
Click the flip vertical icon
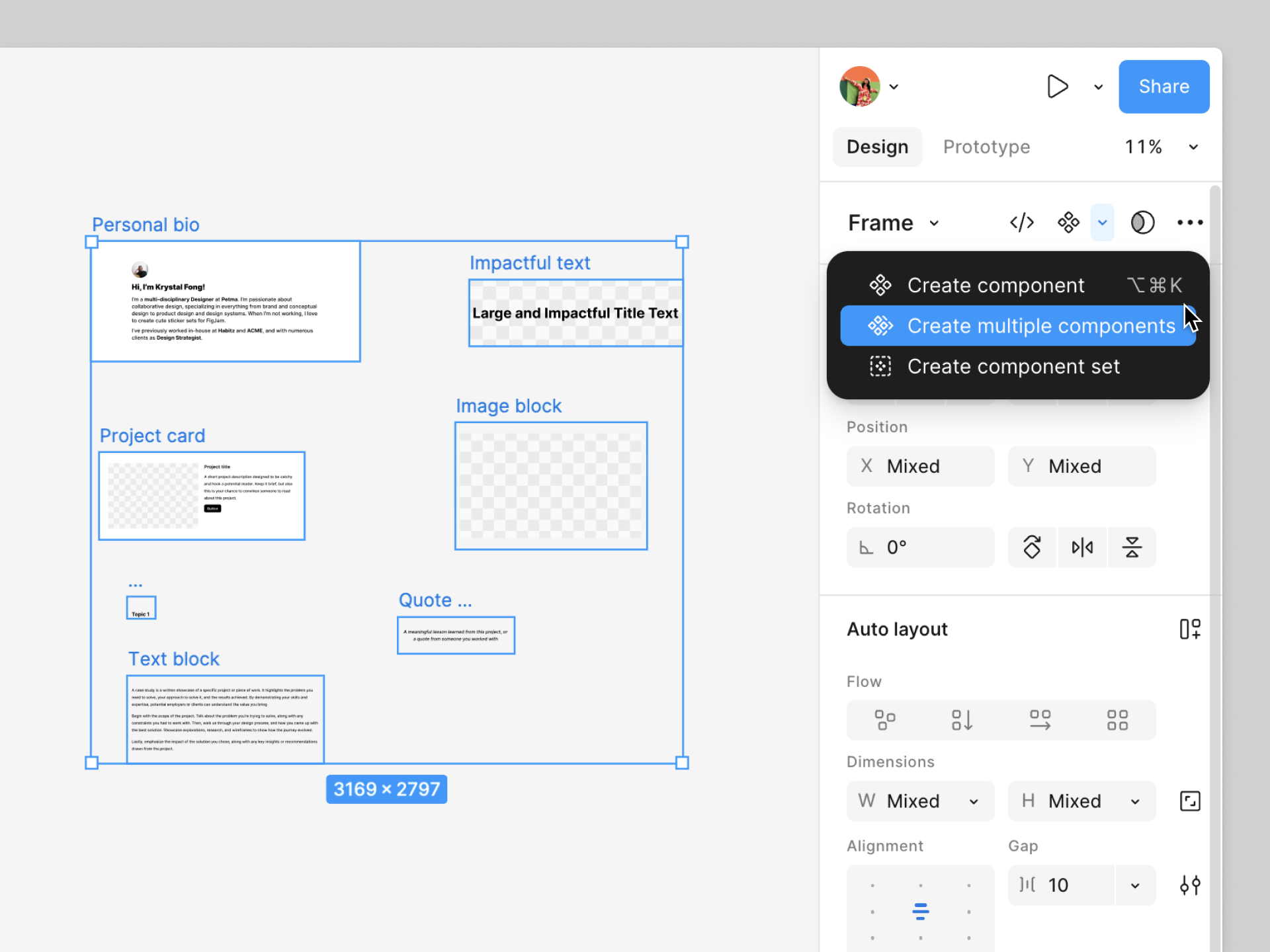[1132, 547]
